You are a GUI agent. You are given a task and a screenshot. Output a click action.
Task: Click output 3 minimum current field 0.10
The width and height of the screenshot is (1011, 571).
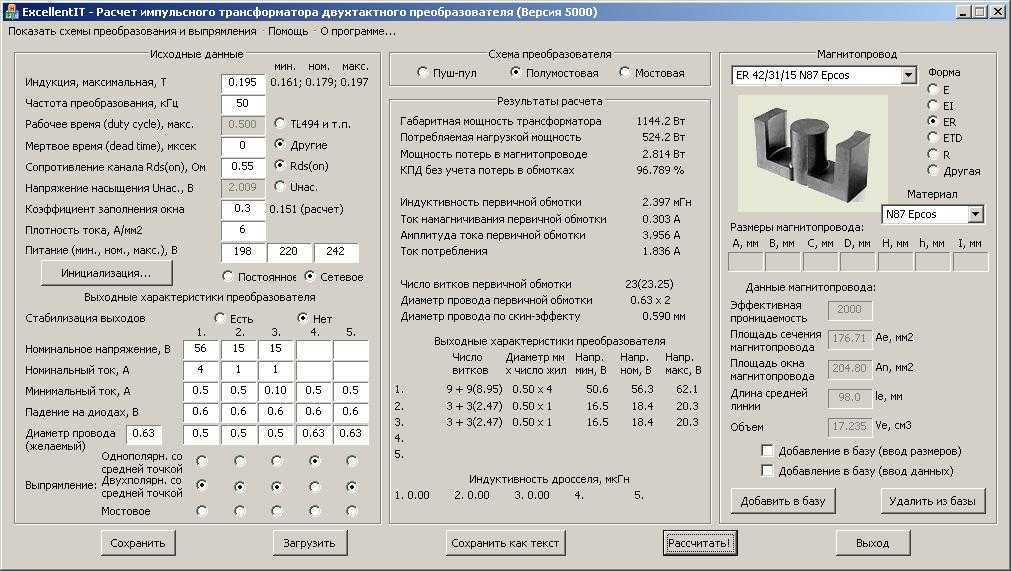pyautogui.click(x=276, y=391)
